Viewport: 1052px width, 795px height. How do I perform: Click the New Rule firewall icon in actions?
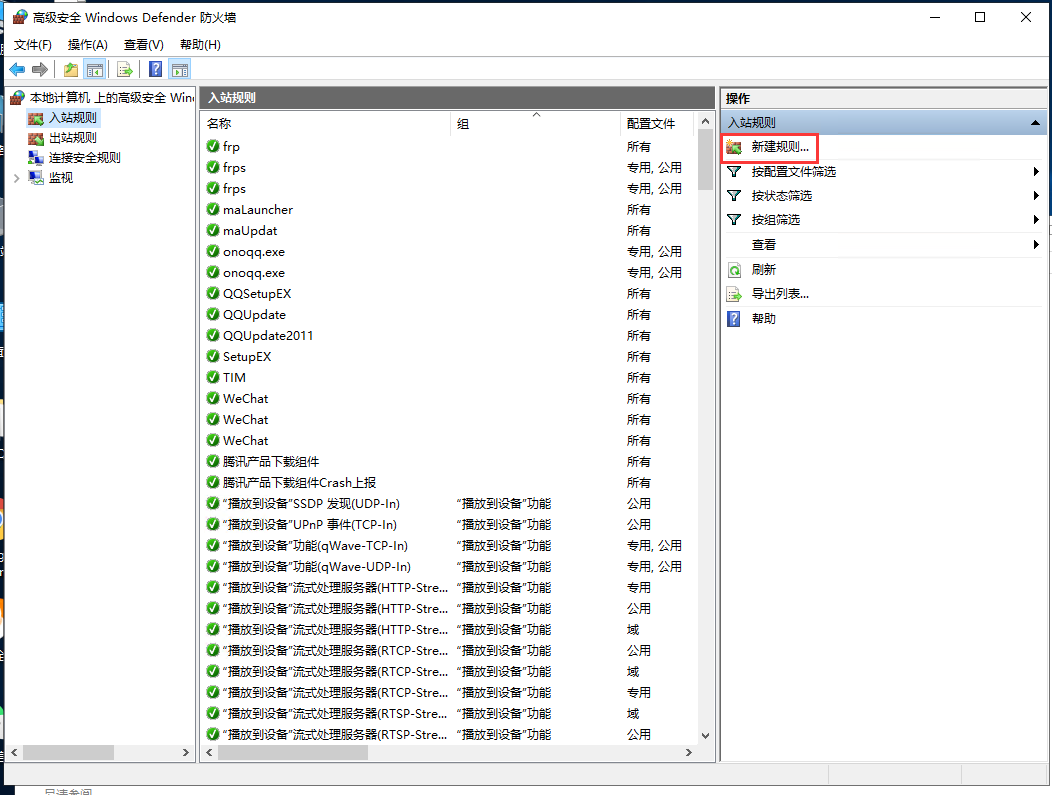[734, 147]
